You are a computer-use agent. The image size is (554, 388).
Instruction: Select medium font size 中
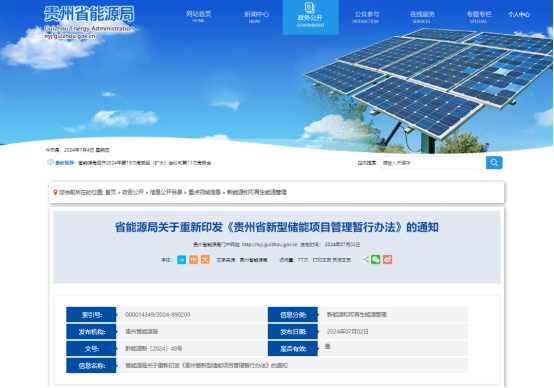coord(193,260)
